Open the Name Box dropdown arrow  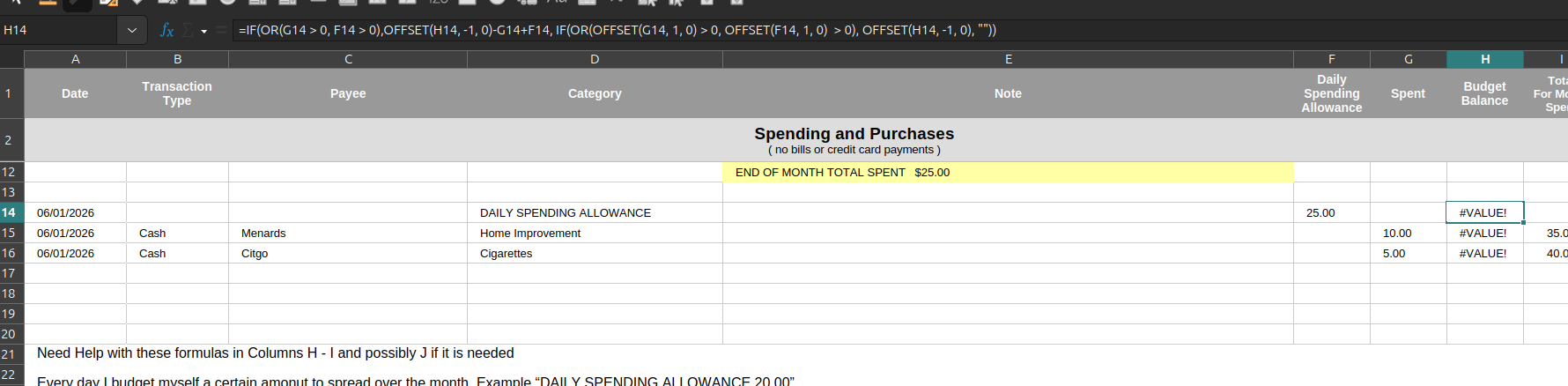(x=132, y=30)
